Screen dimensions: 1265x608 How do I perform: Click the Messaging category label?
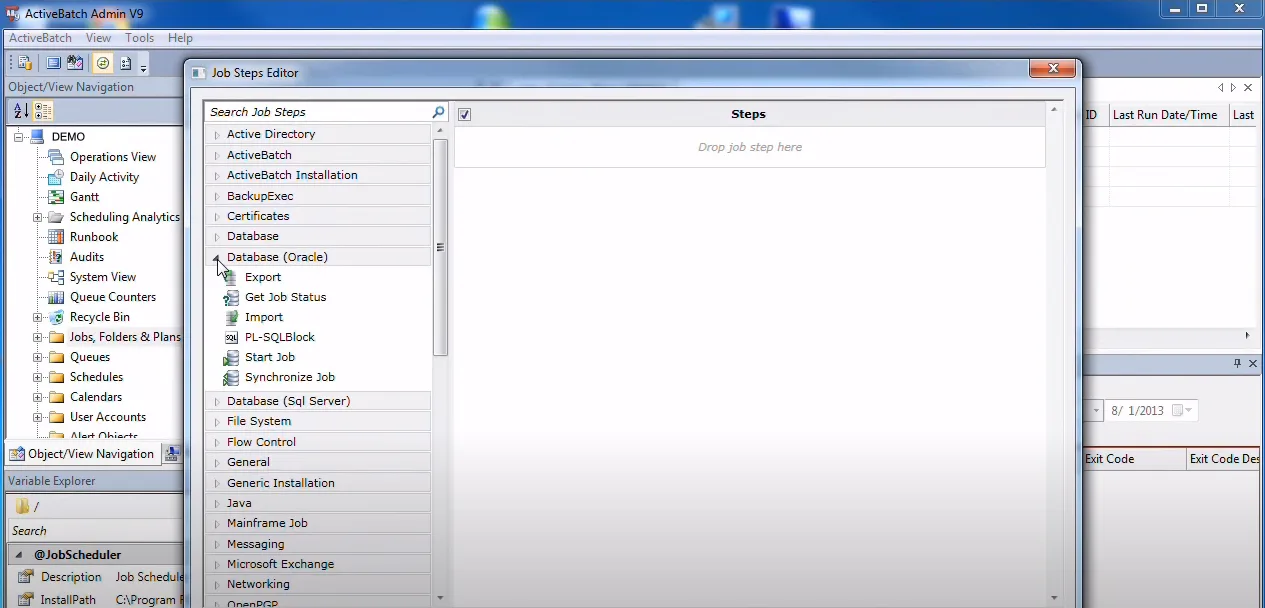pos(255,544)
